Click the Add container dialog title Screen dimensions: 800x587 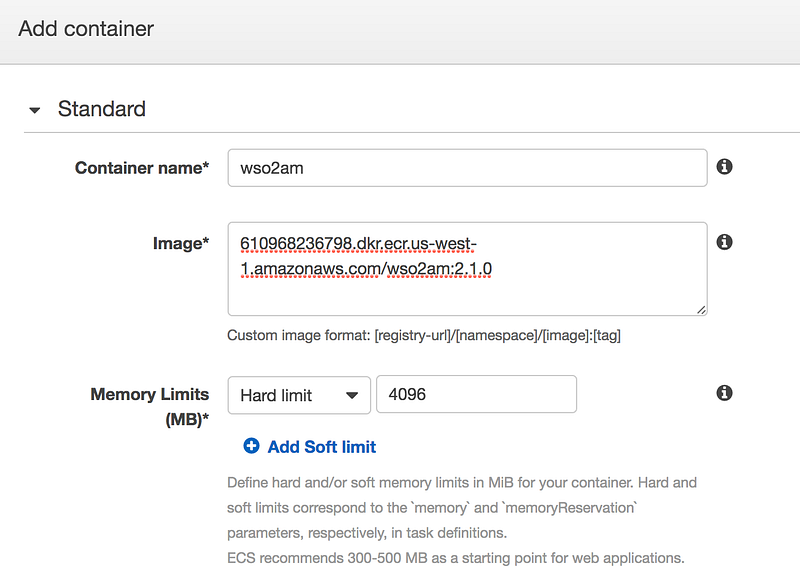(x=86, y=28)
